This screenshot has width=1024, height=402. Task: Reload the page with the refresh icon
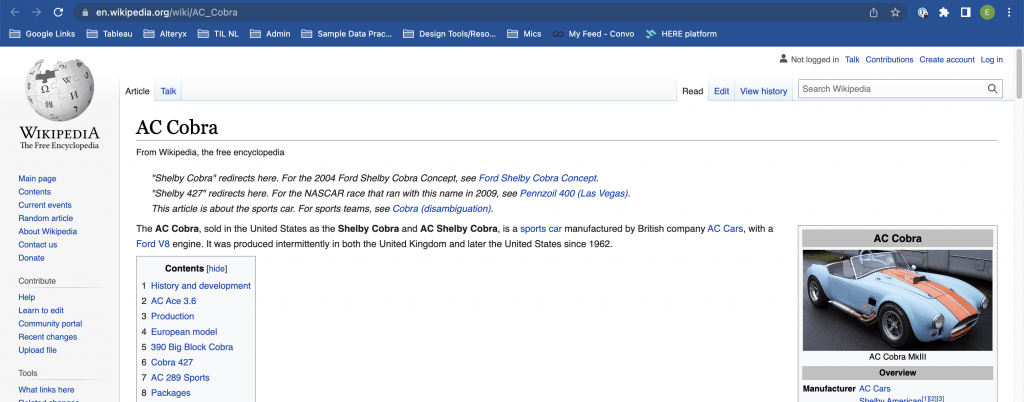point(59,12)
